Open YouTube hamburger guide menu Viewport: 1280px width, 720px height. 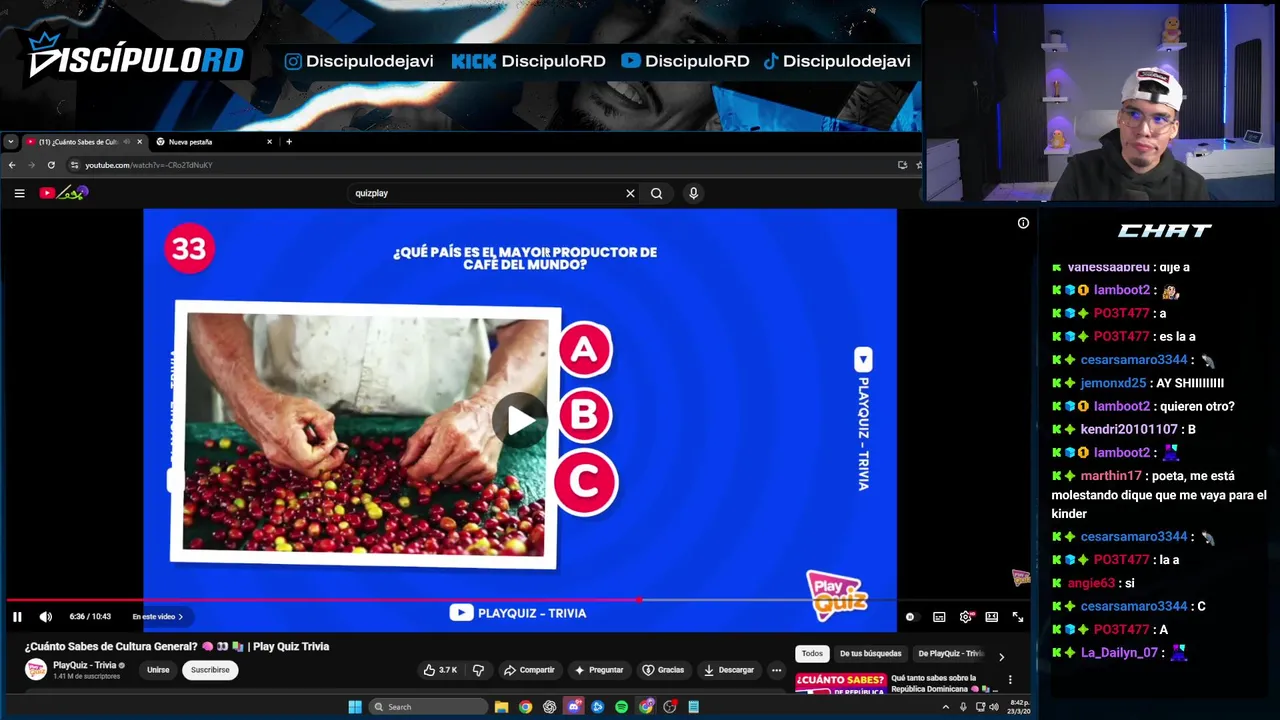[x=19, y=193]
